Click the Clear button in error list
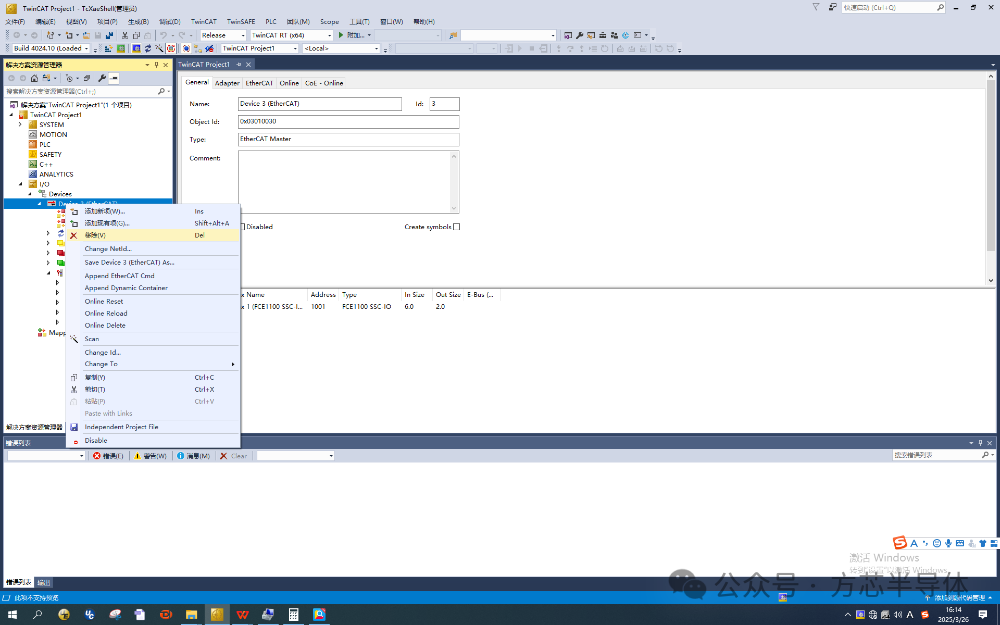The image size is (1000, 625). (233, 456)
